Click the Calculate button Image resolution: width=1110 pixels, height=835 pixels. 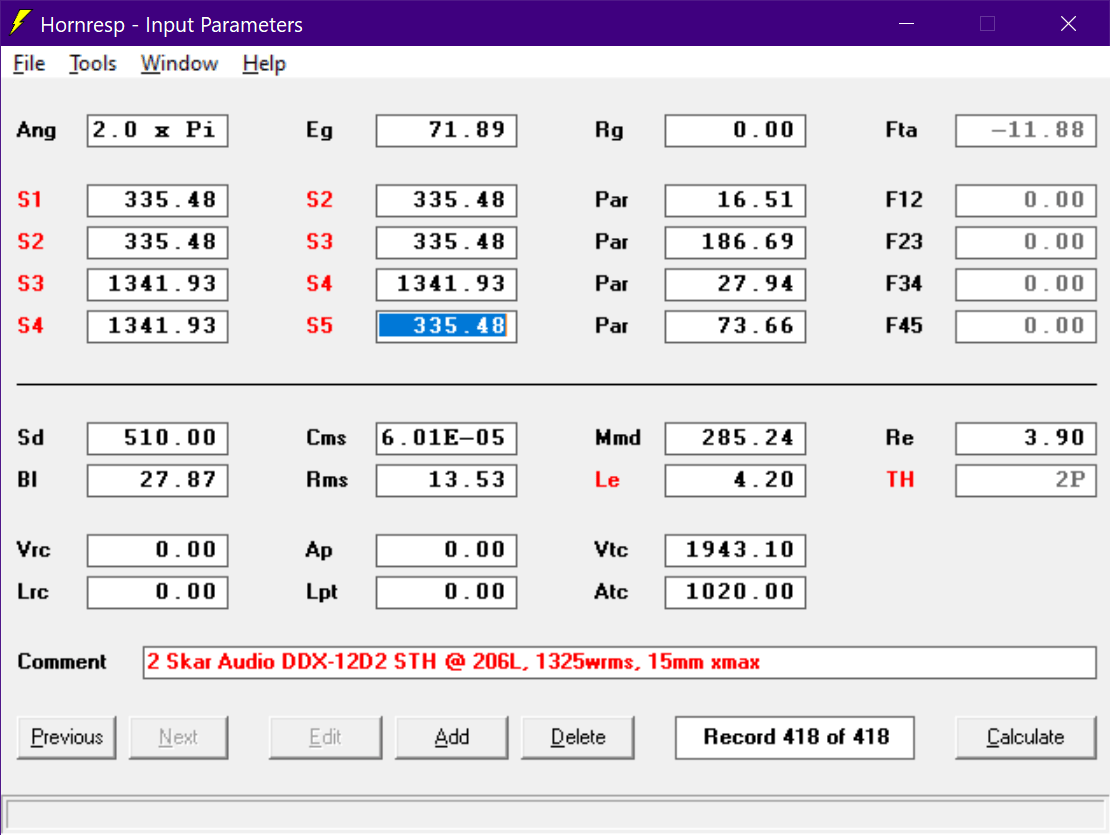coord(1026,737)
